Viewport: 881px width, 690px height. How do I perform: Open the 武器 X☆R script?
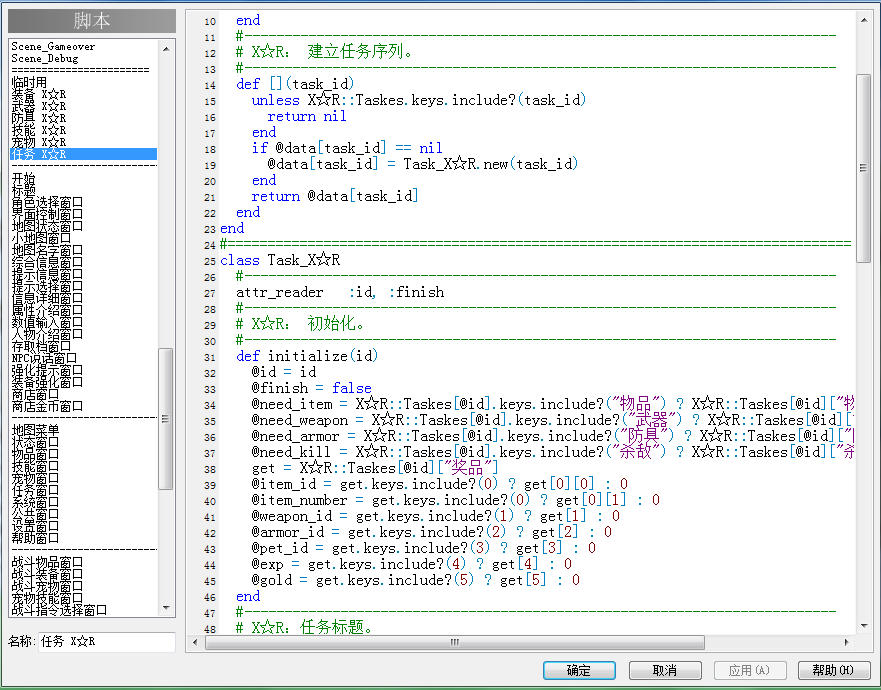tap(39, 106)
